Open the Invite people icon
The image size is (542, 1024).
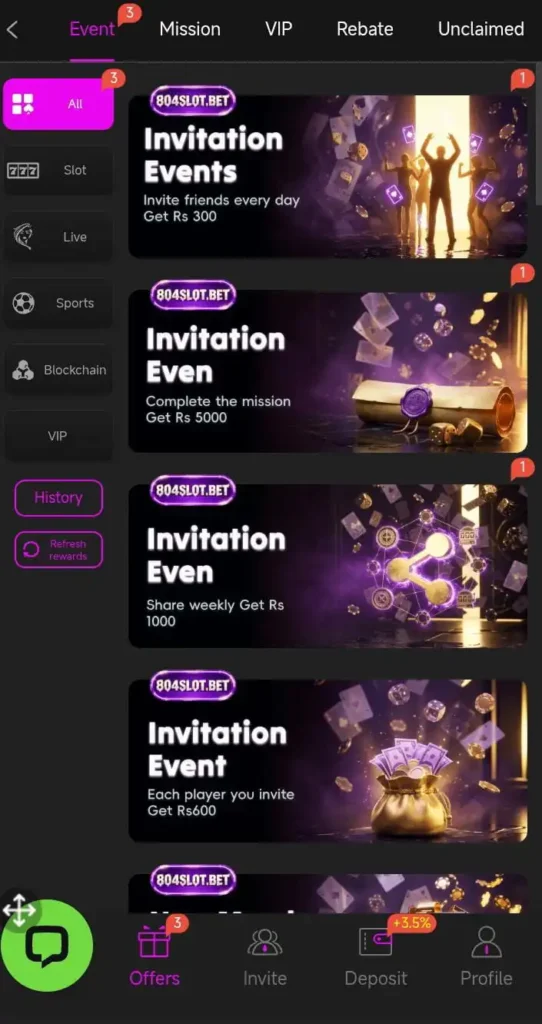264,942
